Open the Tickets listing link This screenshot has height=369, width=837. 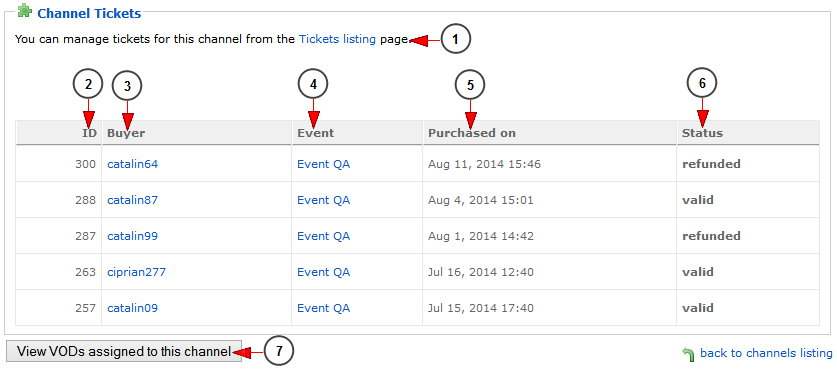(337, 39)
